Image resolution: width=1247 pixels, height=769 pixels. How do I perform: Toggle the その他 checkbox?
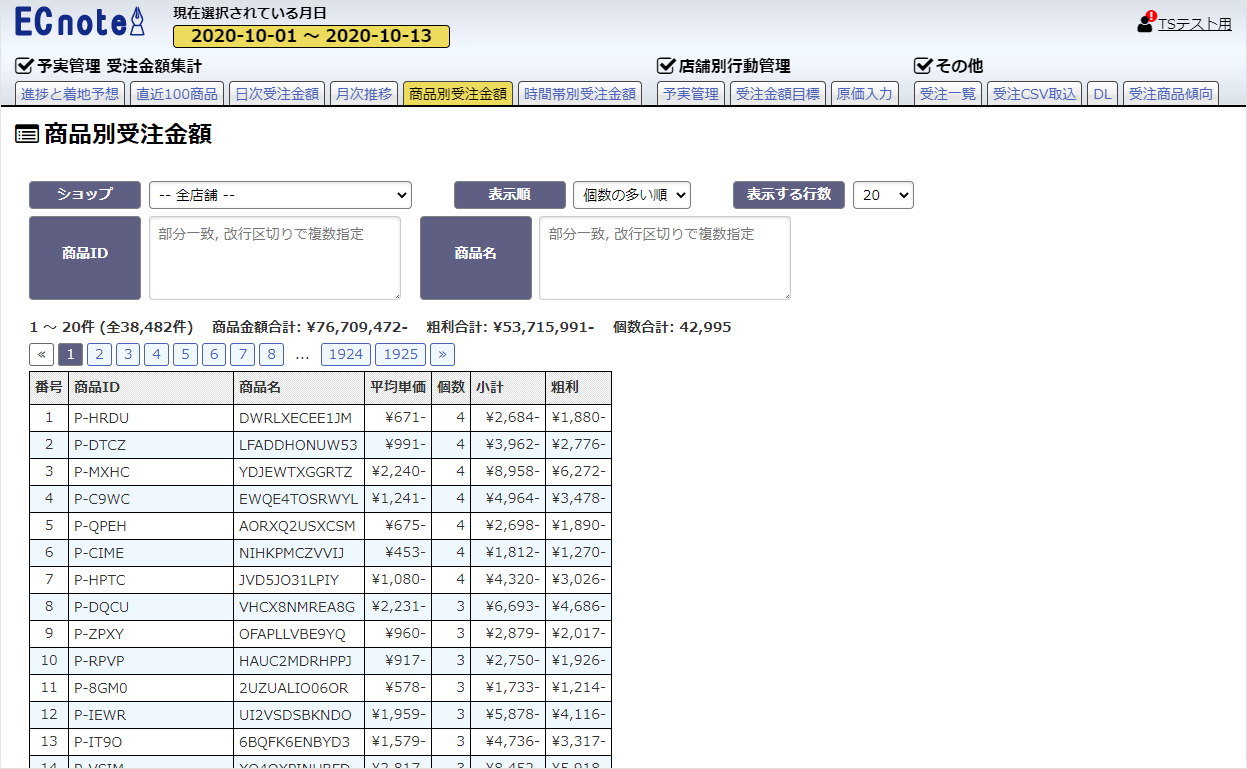(923, 66)
